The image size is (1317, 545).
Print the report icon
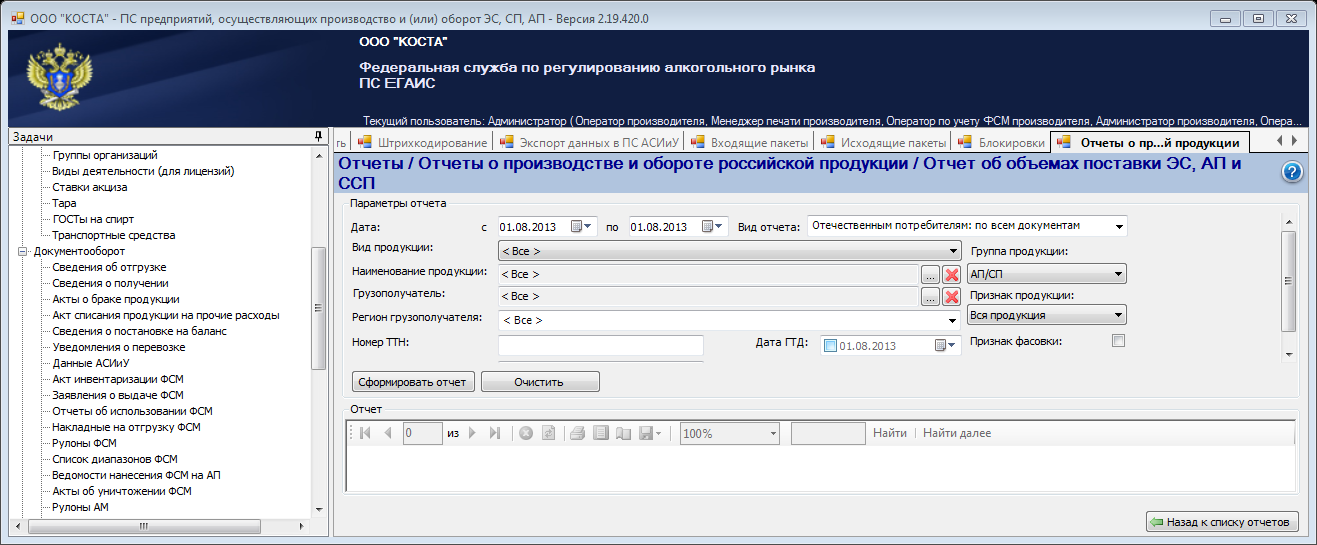click(577, 433)
